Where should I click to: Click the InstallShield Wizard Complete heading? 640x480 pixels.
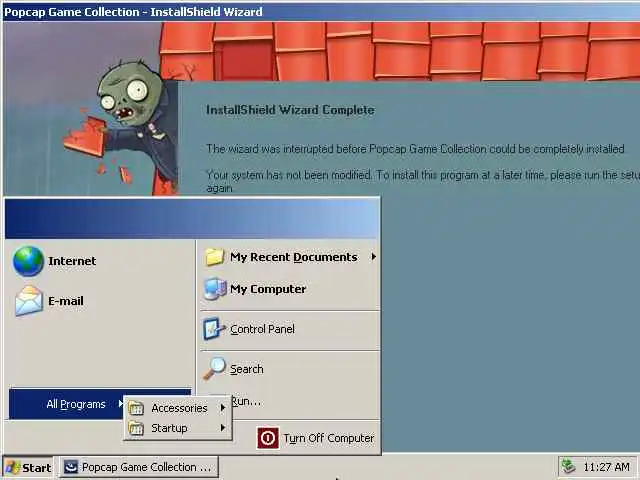(290, 110)
